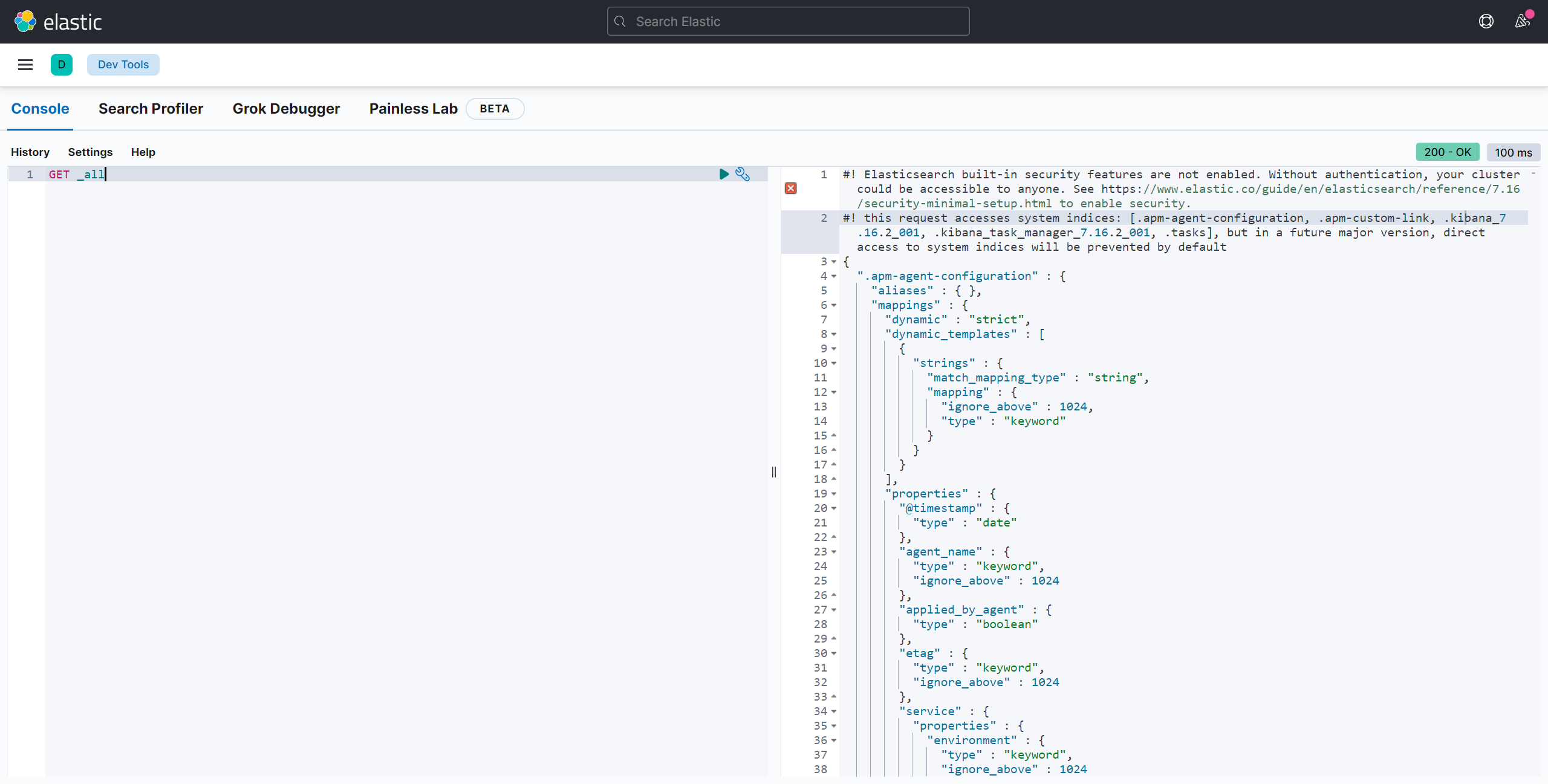Collapse the etag fold at line 30
Screen dimensions: 1548x784
[x=834, y=653]
